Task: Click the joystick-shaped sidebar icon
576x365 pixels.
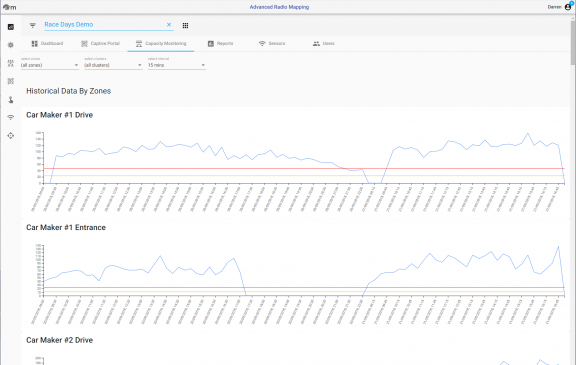Action: pos(11,100)
